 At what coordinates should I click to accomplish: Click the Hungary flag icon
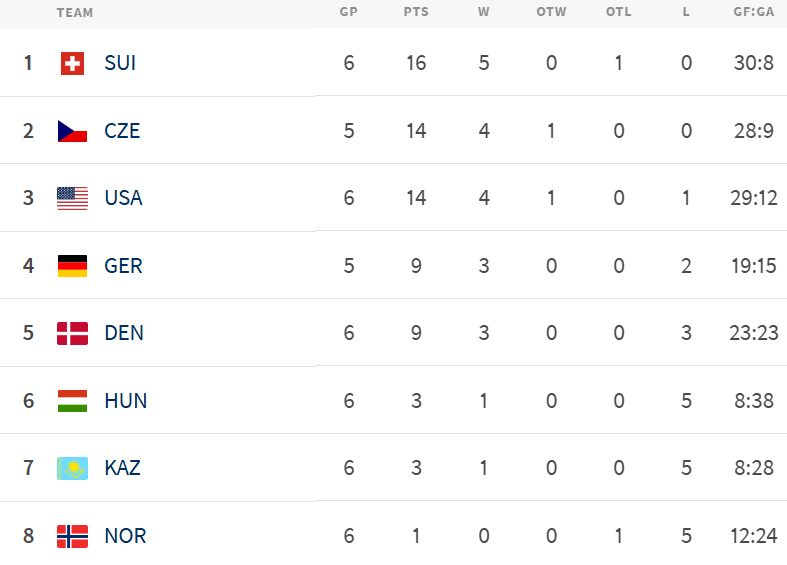tap(72, 401)
